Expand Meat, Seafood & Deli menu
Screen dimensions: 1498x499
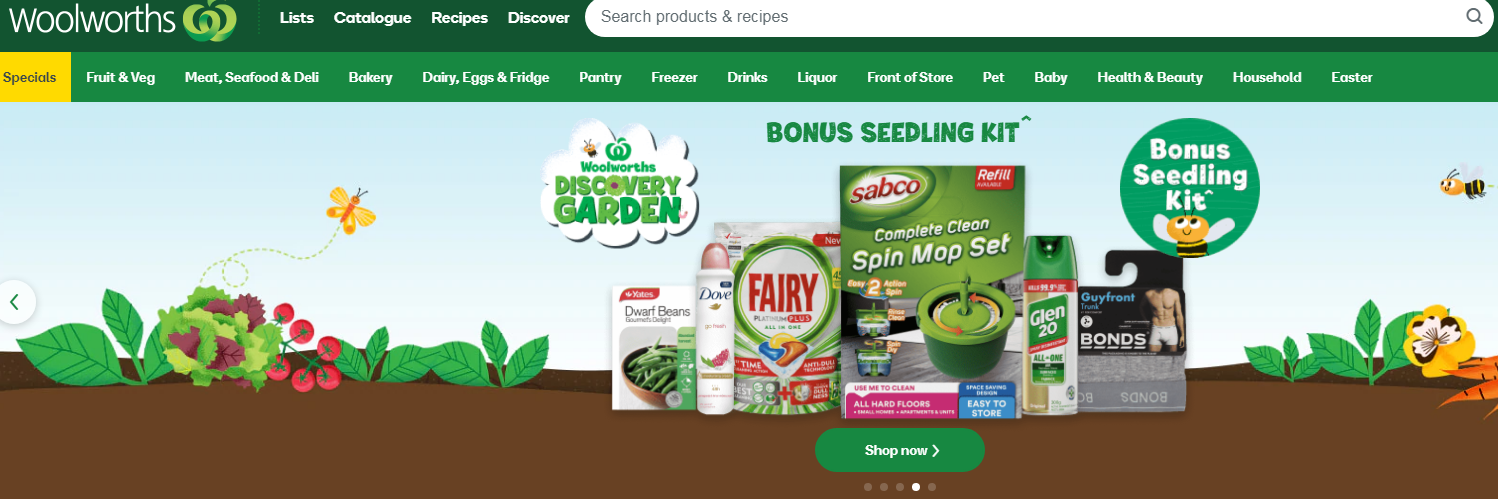[x=252, y=77]
